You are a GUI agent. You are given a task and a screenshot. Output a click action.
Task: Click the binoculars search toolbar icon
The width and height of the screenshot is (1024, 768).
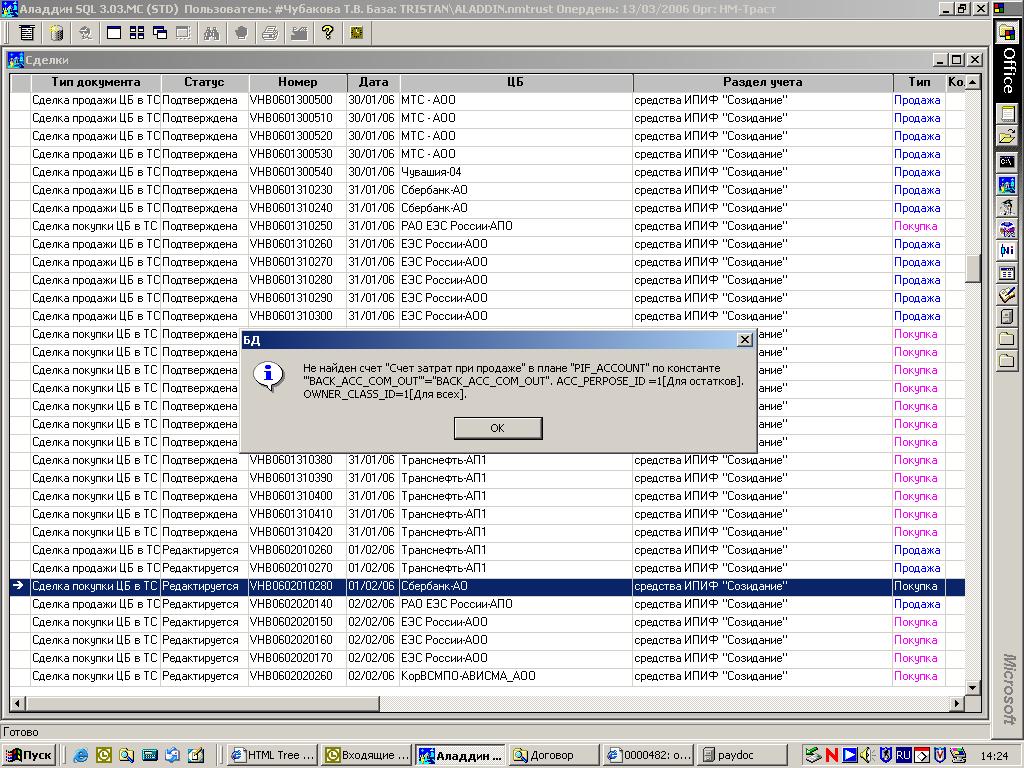[211, 32]
